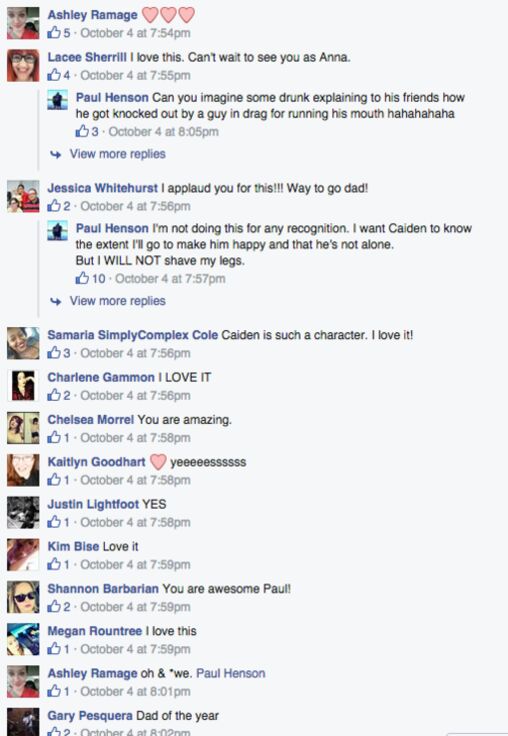Click like thumb under Justin Lightfoot's YES comment

(x=54, y=522)
